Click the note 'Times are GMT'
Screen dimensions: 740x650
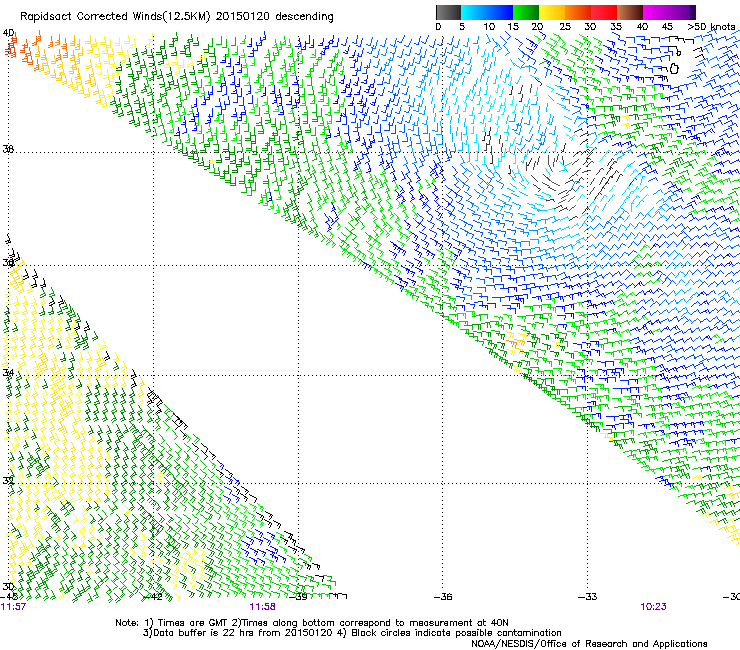tap(193, 623)
